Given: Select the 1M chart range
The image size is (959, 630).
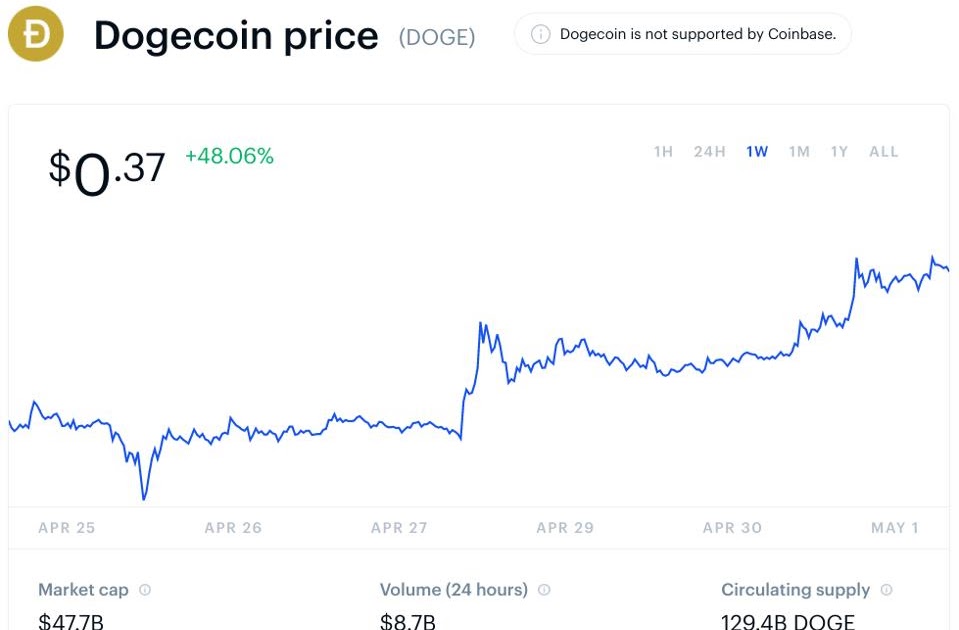Looking at the screenshot, I should click(x=799, y=152).
